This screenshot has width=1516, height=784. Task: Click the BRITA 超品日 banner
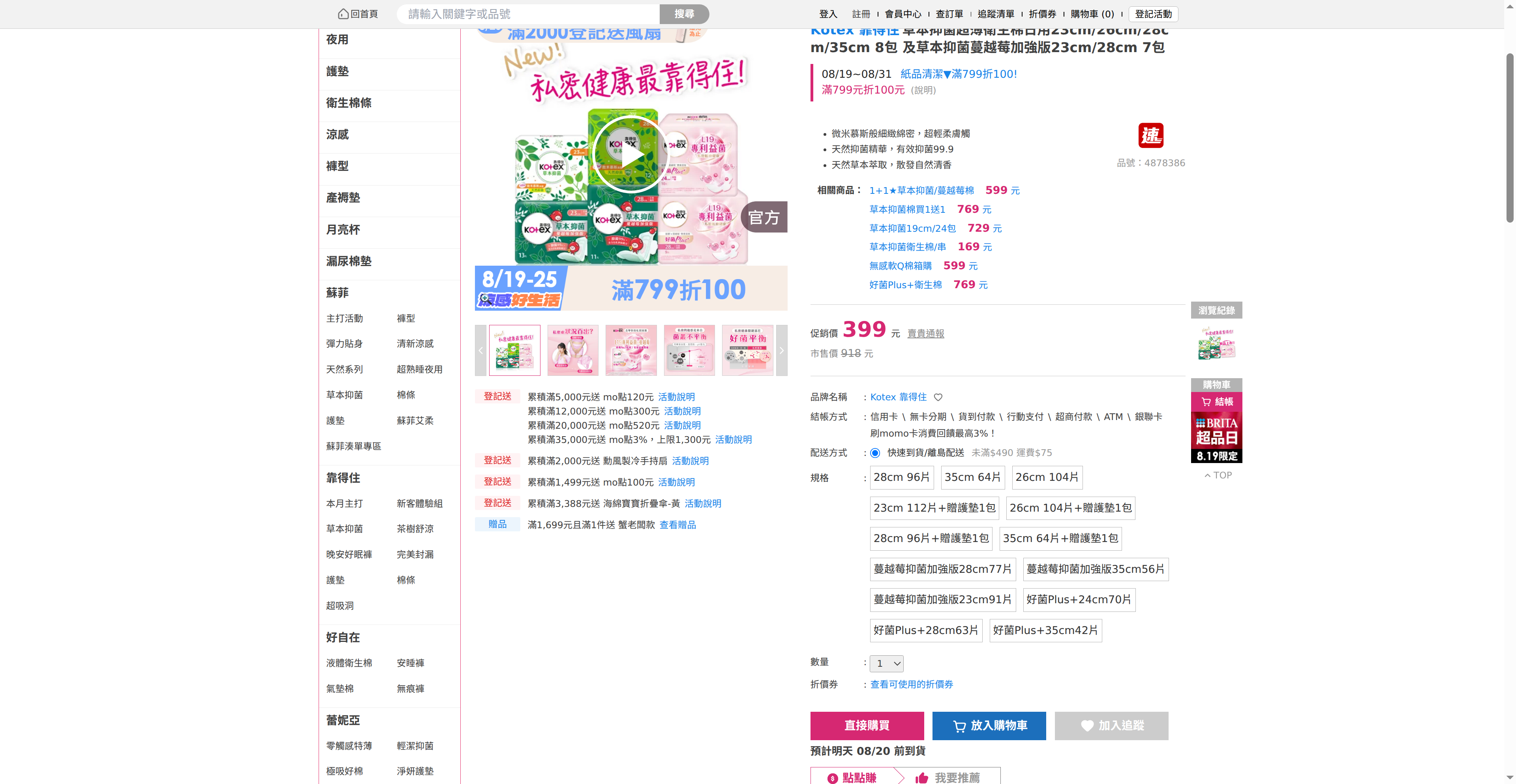coord(1216,437)
